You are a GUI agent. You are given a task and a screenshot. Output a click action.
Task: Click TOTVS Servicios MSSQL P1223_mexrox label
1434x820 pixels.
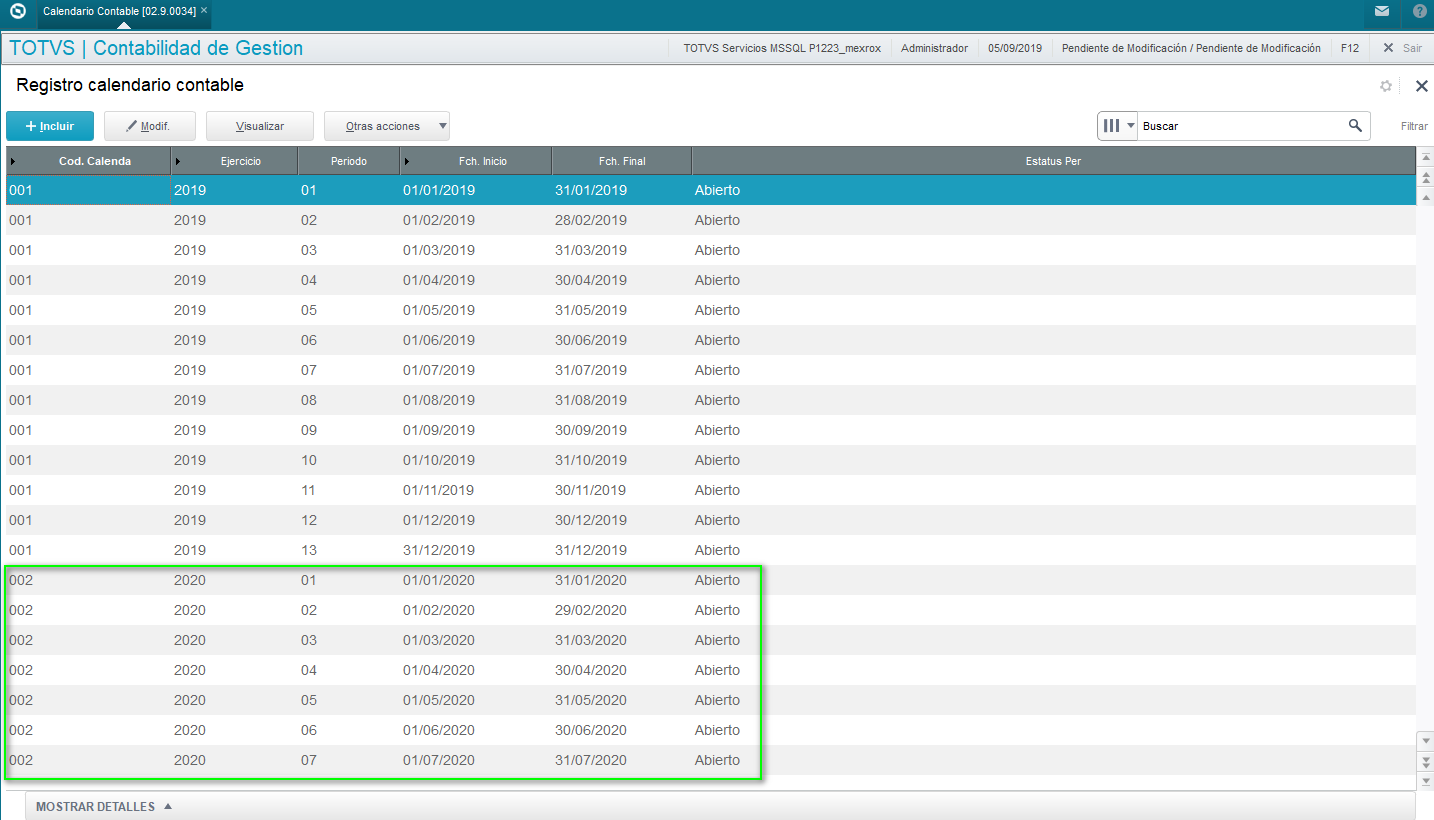[x=782, y=48]
